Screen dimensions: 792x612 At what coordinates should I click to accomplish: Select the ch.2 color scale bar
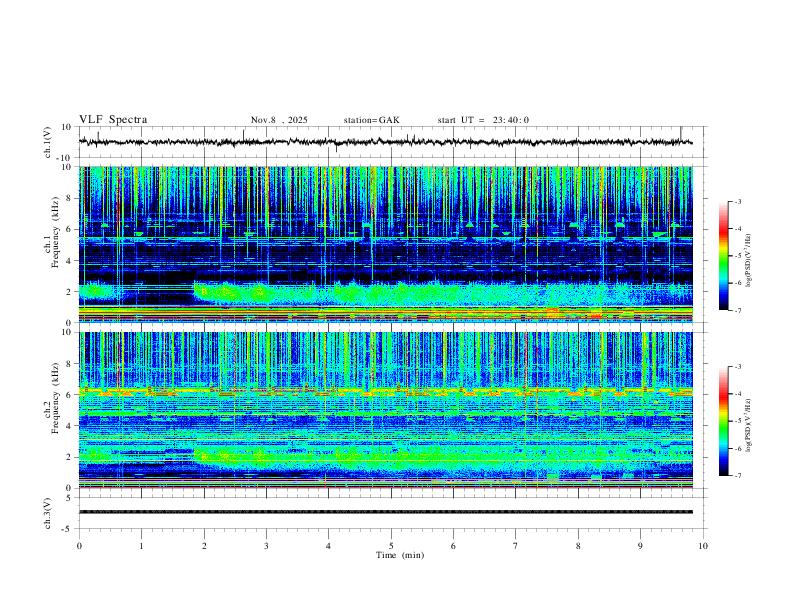(723, 421)
